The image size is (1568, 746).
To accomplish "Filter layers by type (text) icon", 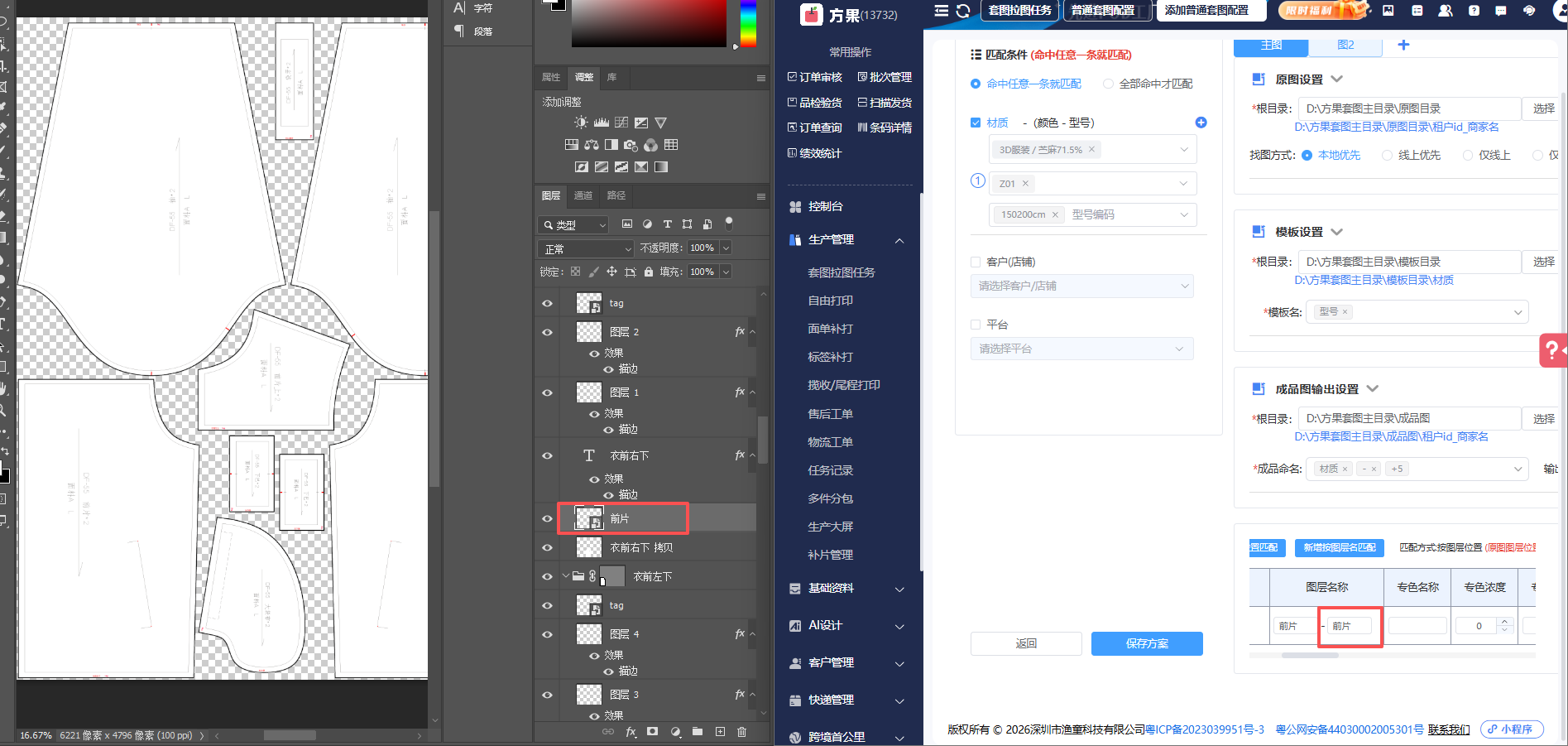I will click(667, 224).
